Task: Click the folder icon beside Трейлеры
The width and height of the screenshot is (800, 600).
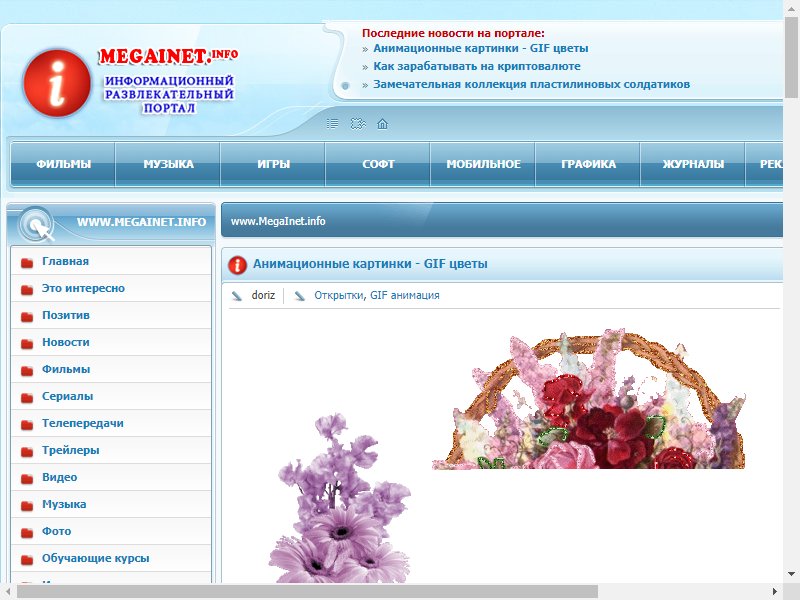Action: pos(27,452)
